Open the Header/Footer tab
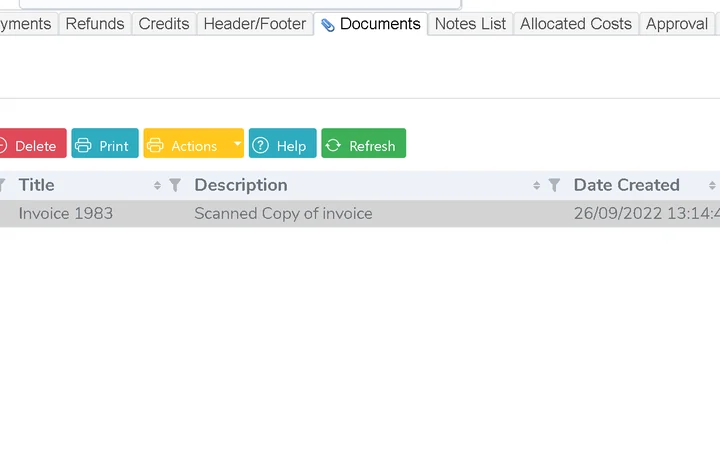The width and height of the screenshot is (720, 450). 255,24
